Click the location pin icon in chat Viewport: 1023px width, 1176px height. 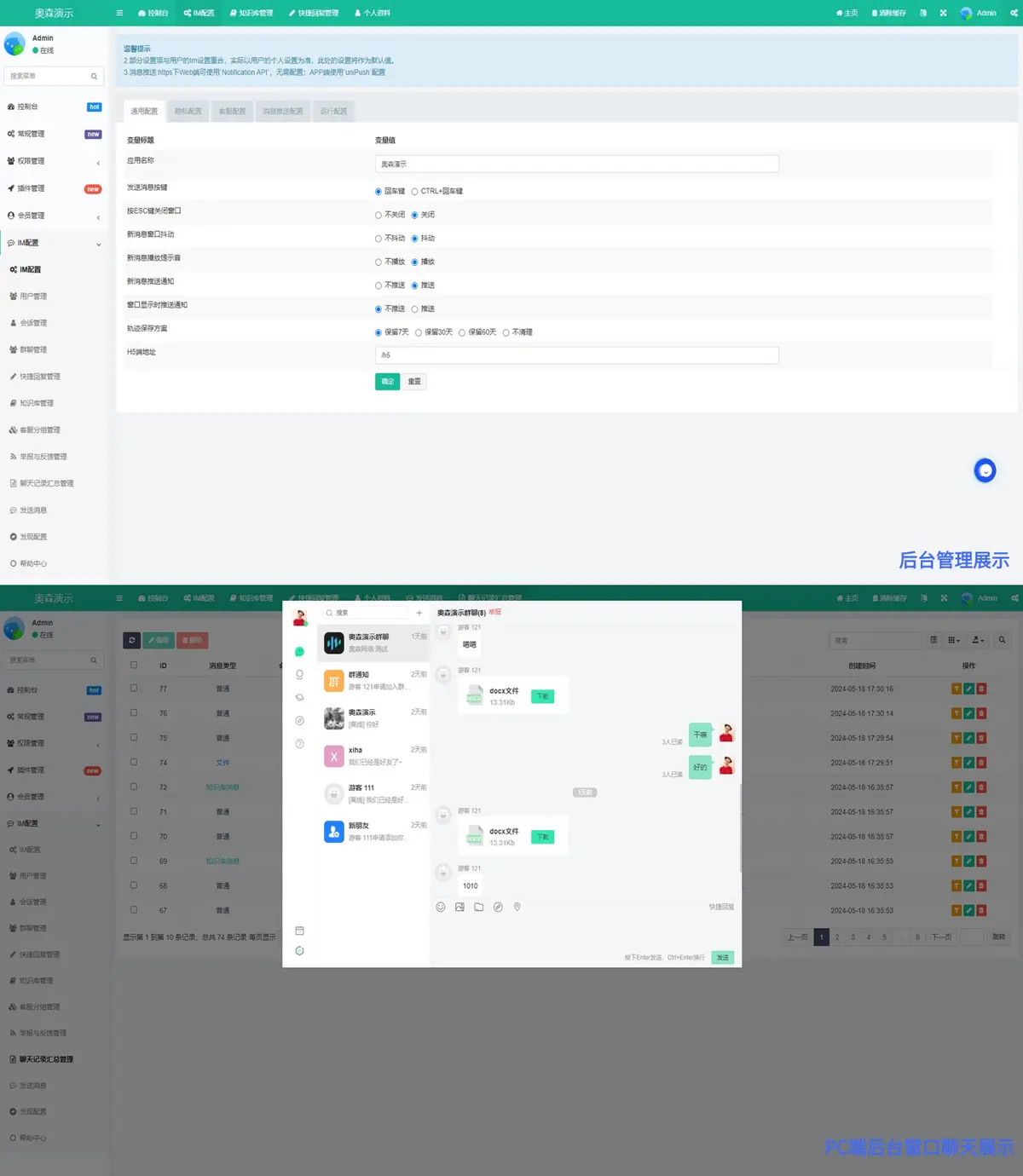517,907
